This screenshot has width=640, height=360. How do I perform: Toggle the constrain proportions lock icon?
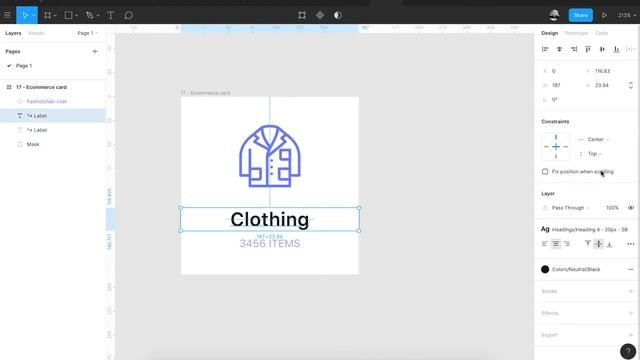(631, 85)
